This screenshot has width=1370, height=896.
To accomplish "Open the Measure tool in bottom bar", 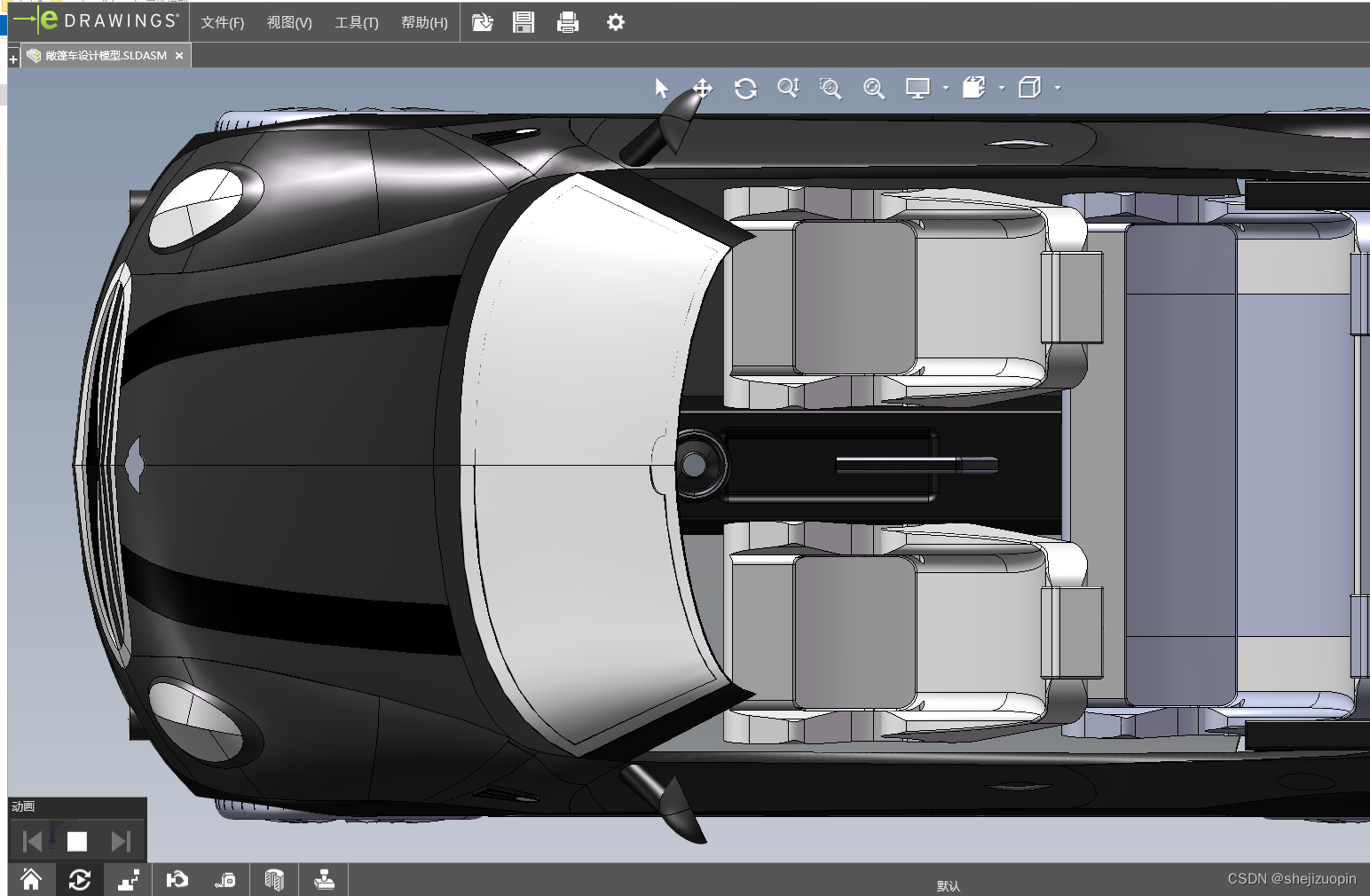I will pos(225,879).
